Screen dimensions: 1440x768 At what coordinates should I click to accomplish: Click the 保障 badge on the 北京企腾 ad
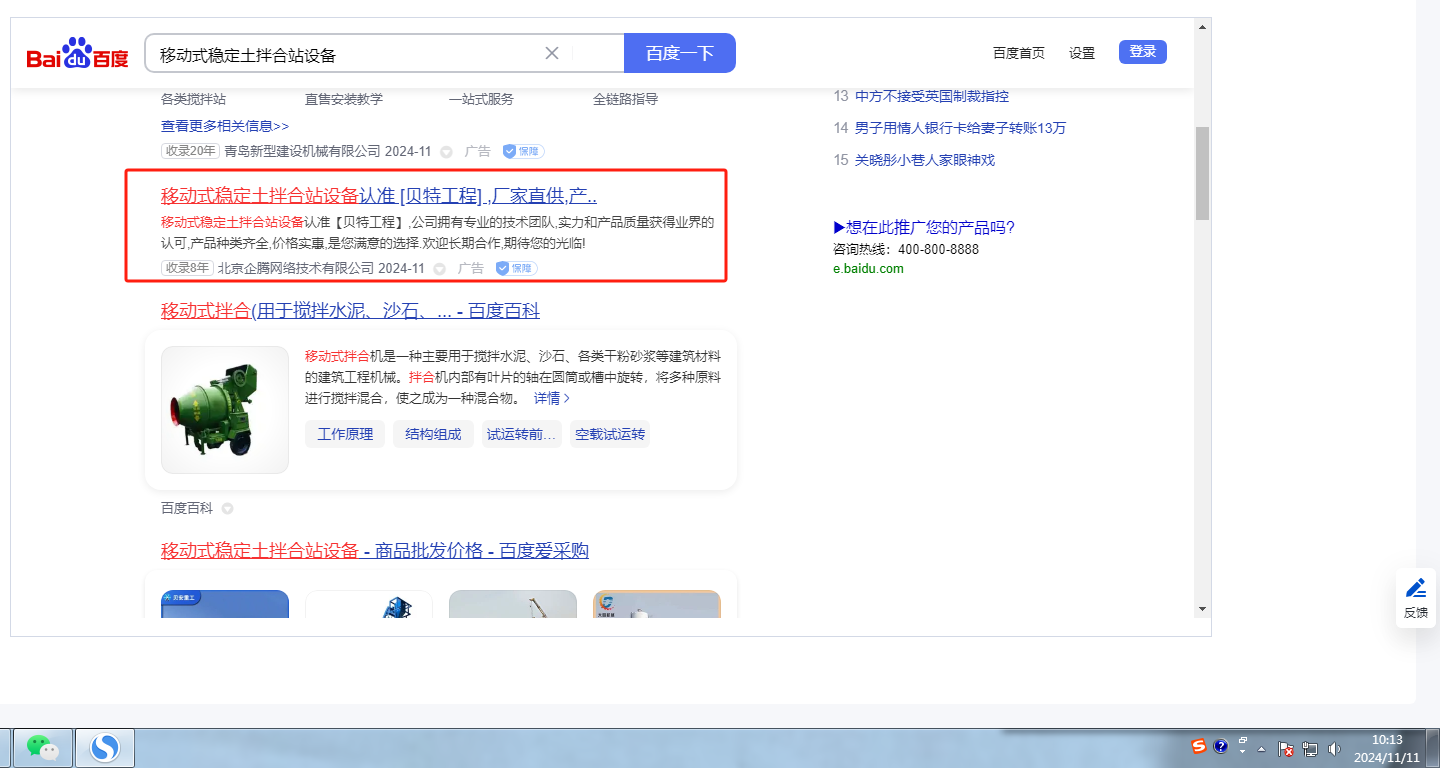pos(516,268)
